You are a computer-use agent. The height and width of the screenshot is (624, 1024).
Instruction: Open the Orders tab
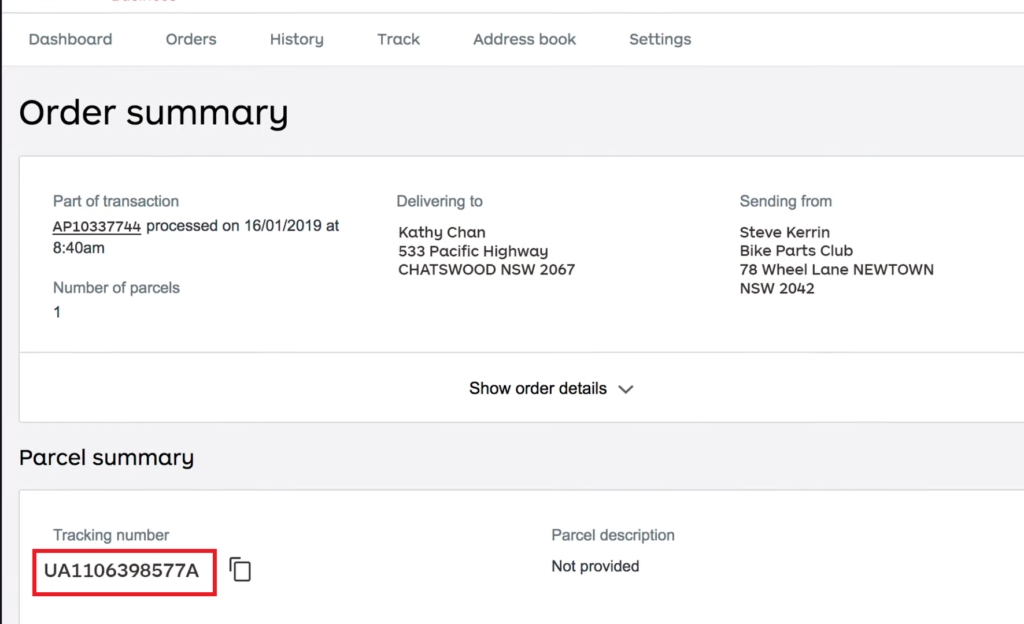coord(190,39)
